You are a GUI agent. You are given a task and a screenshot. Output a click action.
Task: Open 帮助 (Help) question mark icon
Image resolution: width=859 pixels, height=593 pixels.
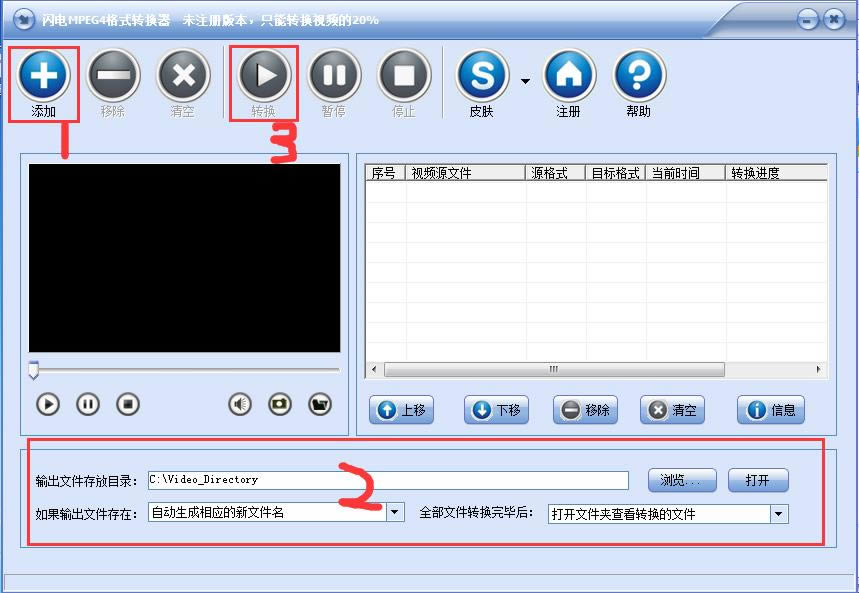[639, 75]
